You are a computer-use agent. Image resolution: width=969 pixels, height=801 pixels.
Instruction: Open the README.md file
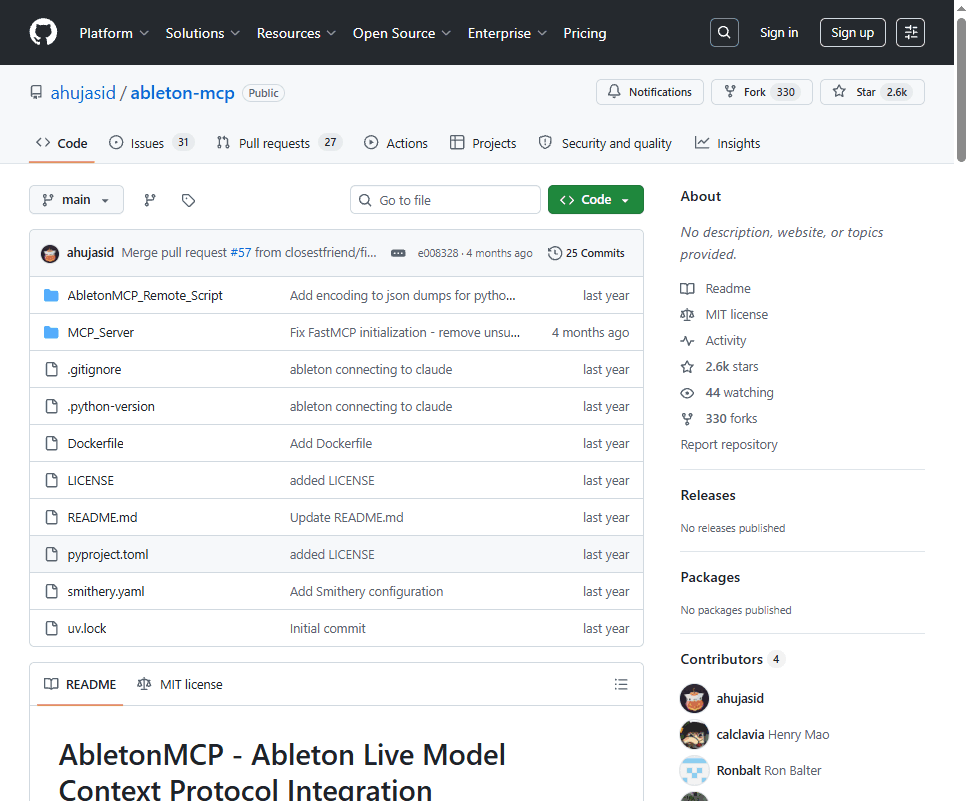point(102,518)
